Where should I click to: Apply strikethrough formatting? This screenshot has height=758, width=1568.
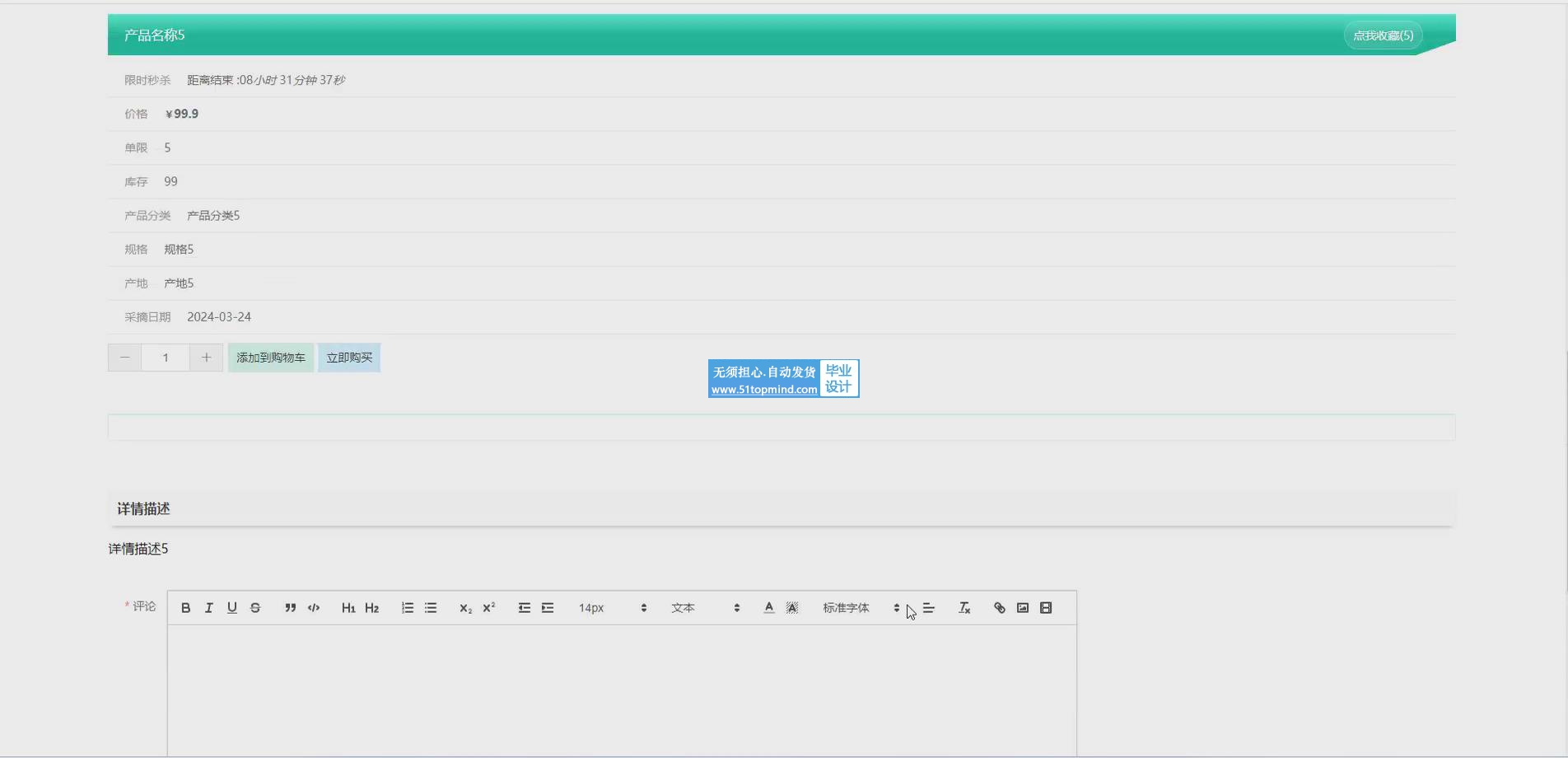[x=255, y=608]
